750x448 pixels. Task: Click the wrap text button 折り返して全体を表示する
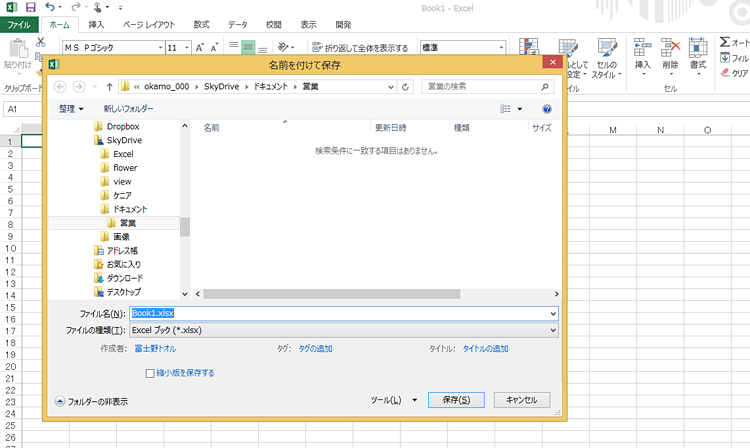[x=360, y=47]
